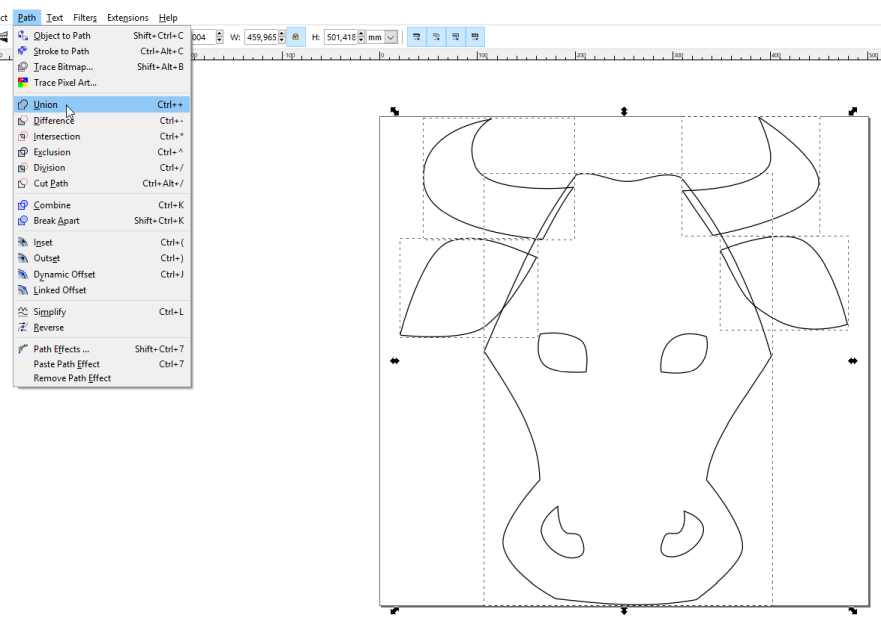
Task: Toggle scale rounded corners option (second affect button)
Action: click(x=436, y=37)
